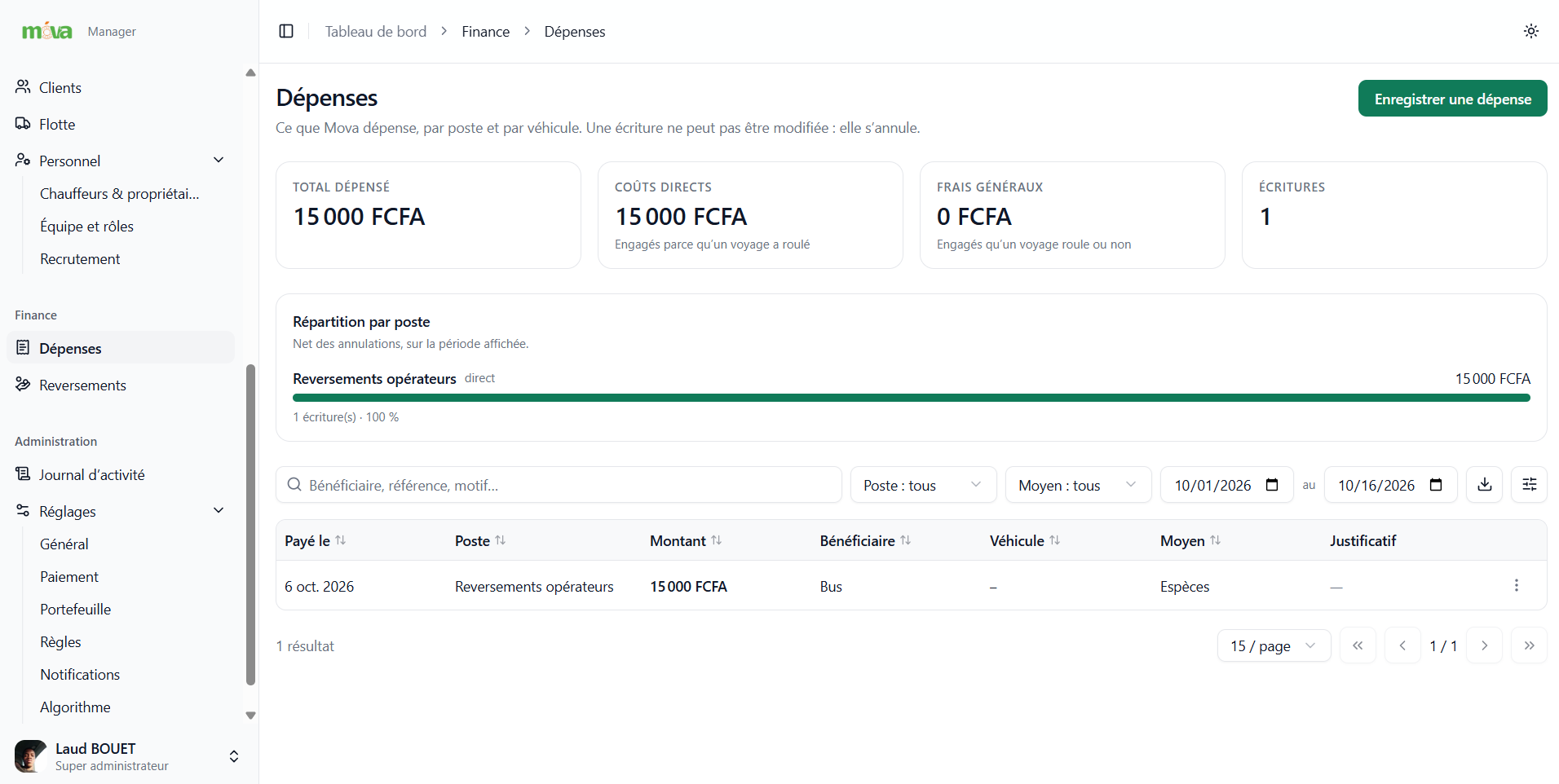Open row actions for 6 oct. 2026

tap(1516, 585)
